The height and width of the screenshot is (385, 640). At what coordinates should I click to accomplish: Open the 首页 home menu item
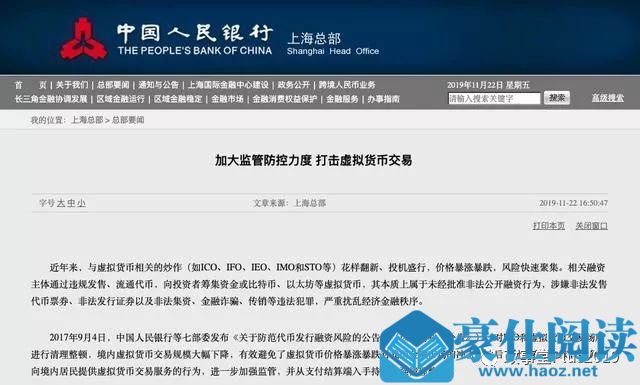click(31, 85)
